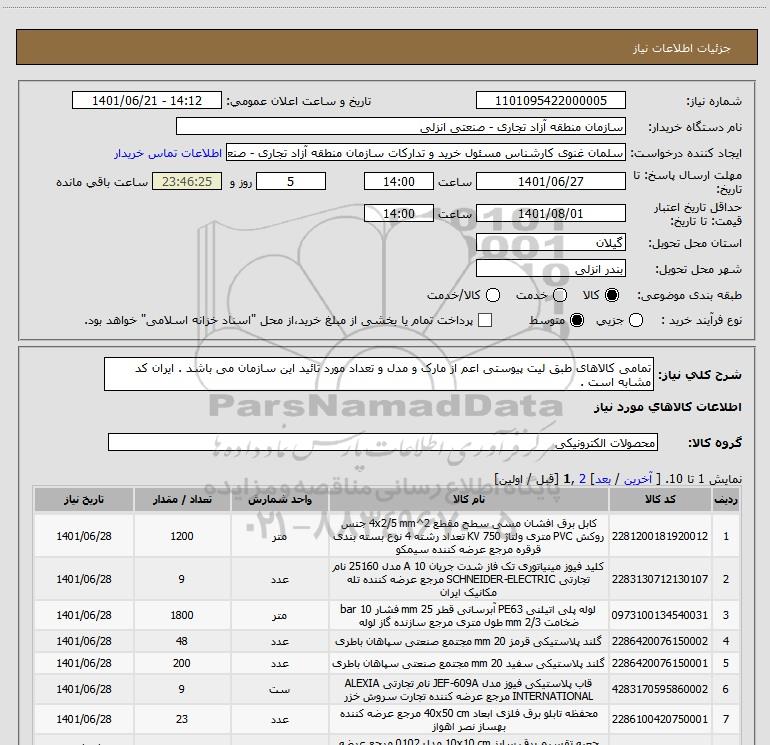770x745 pixels.
Task: Click واحد شمارش column header
Action: 279,499
